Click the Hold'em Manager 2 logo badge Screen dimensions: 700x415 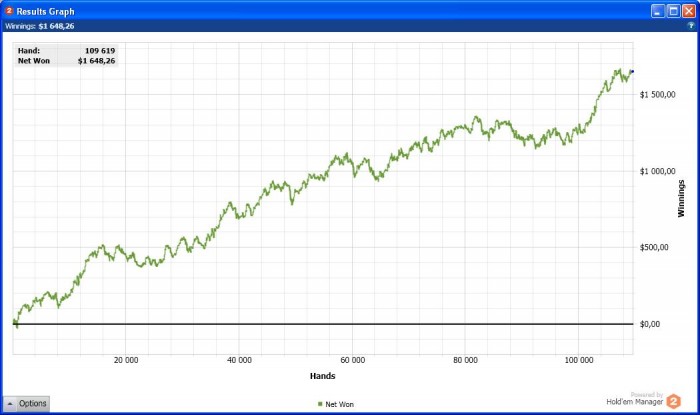click(674, 402)
